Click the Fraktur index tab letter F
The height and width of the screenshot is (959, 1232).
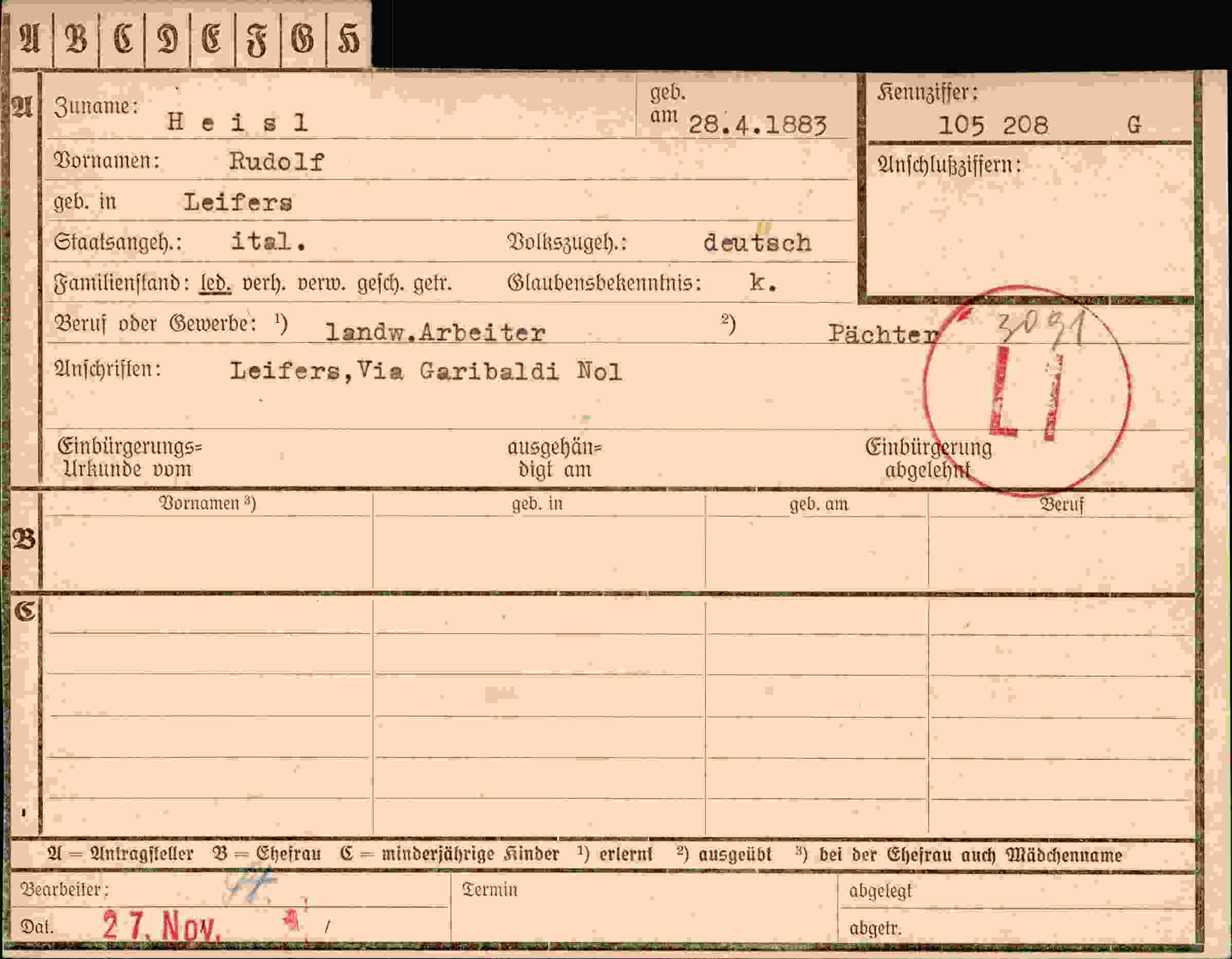257,41
